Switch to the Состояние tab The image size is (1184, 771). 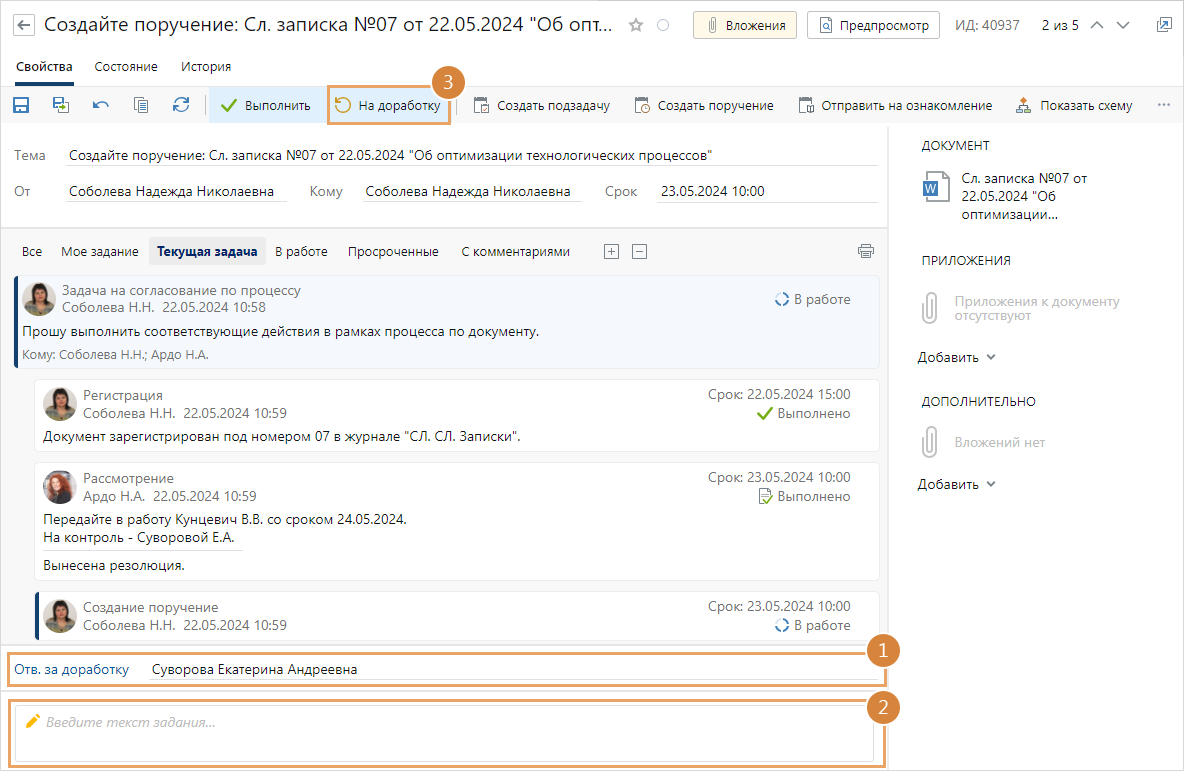126,67
